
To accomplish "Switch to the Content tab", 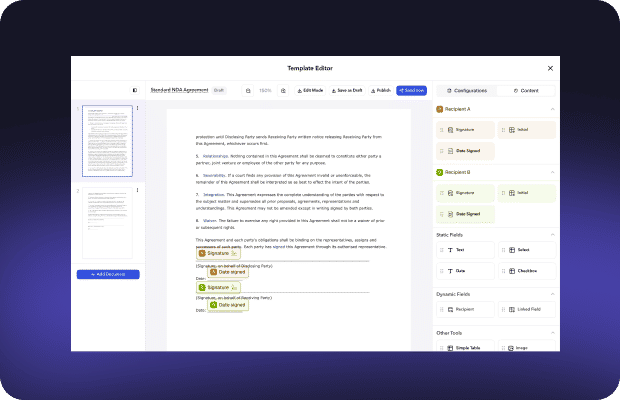I will click(526, 91).
